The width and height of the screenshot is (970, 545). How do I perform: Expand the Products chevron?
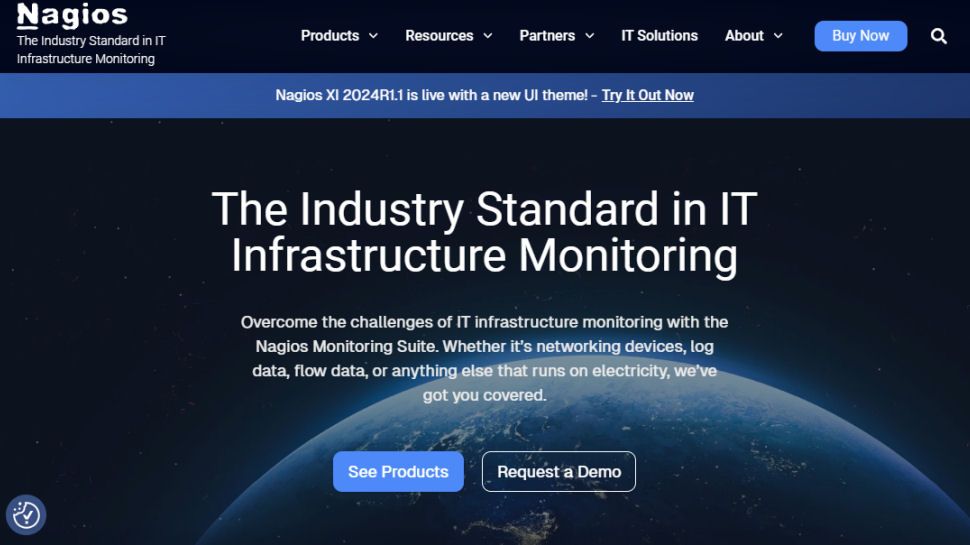(373, 36)
